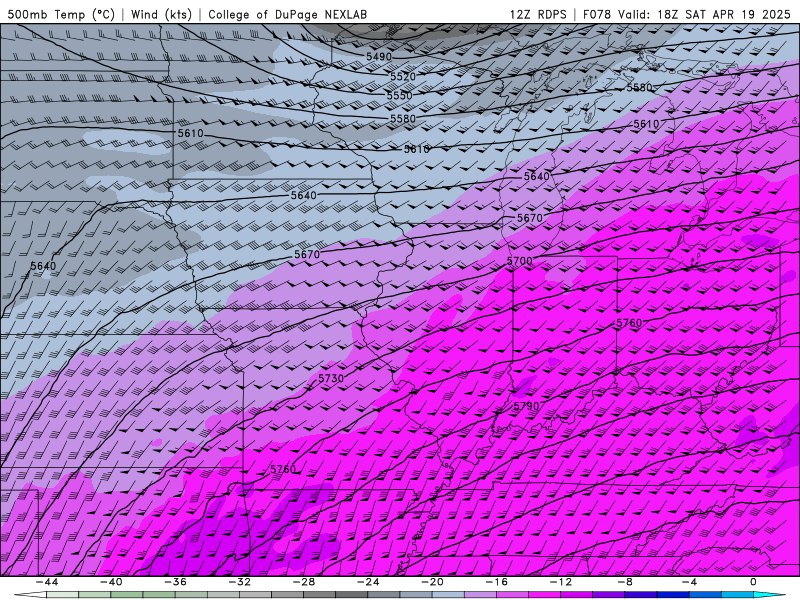This screenshot has width=800, height=600.
Task: Click the -44 color bar tick label
Action: tap(47, 582)
